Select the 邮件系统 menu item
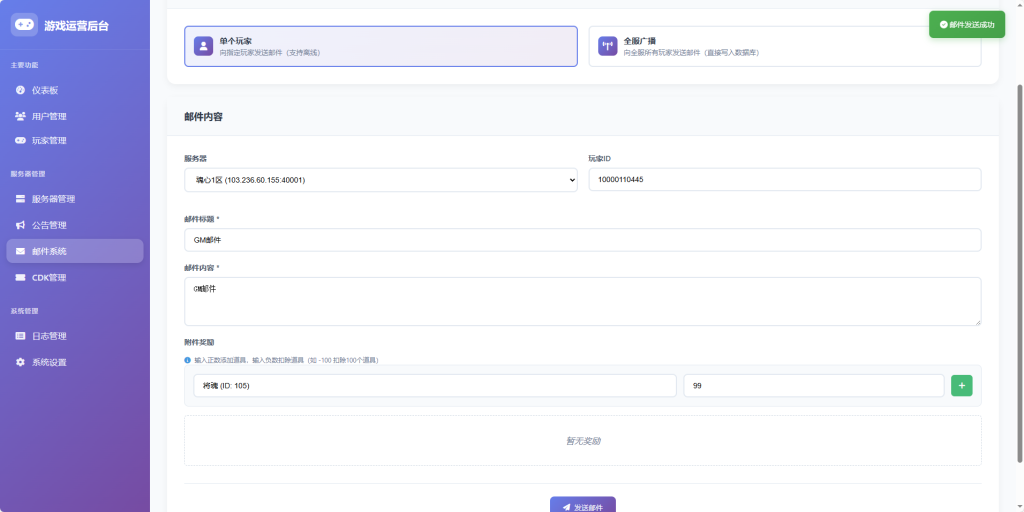The width and height of the screenshot is (1024, 512). click(75, 251)
